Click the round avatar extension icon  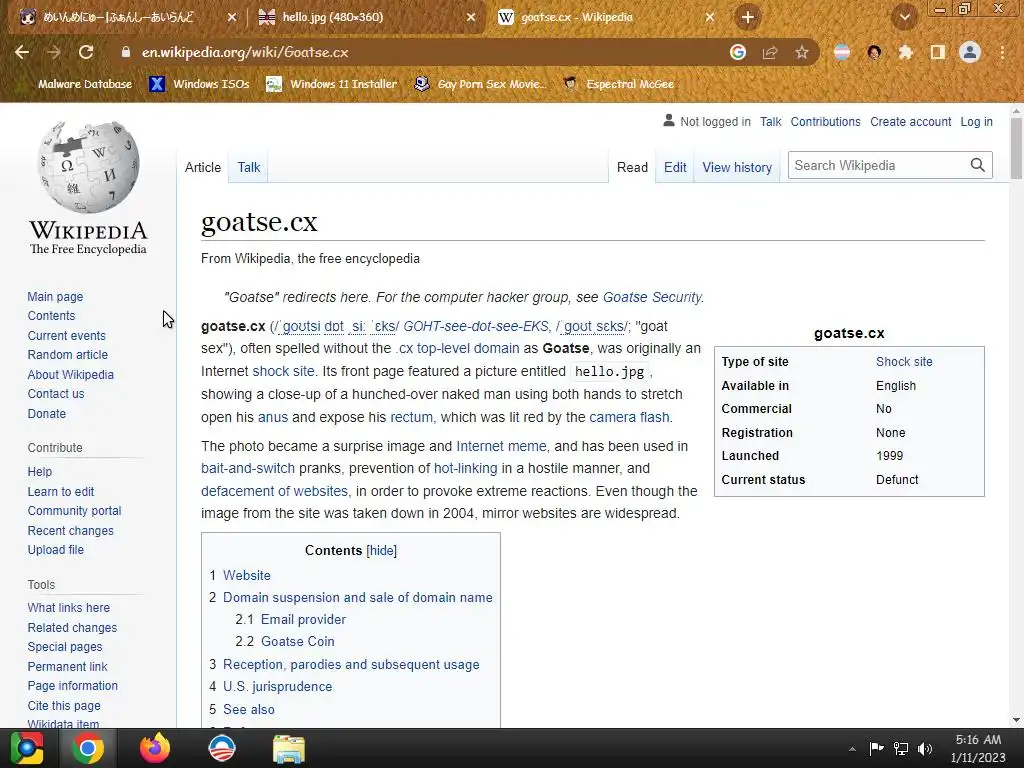(874, 52)
